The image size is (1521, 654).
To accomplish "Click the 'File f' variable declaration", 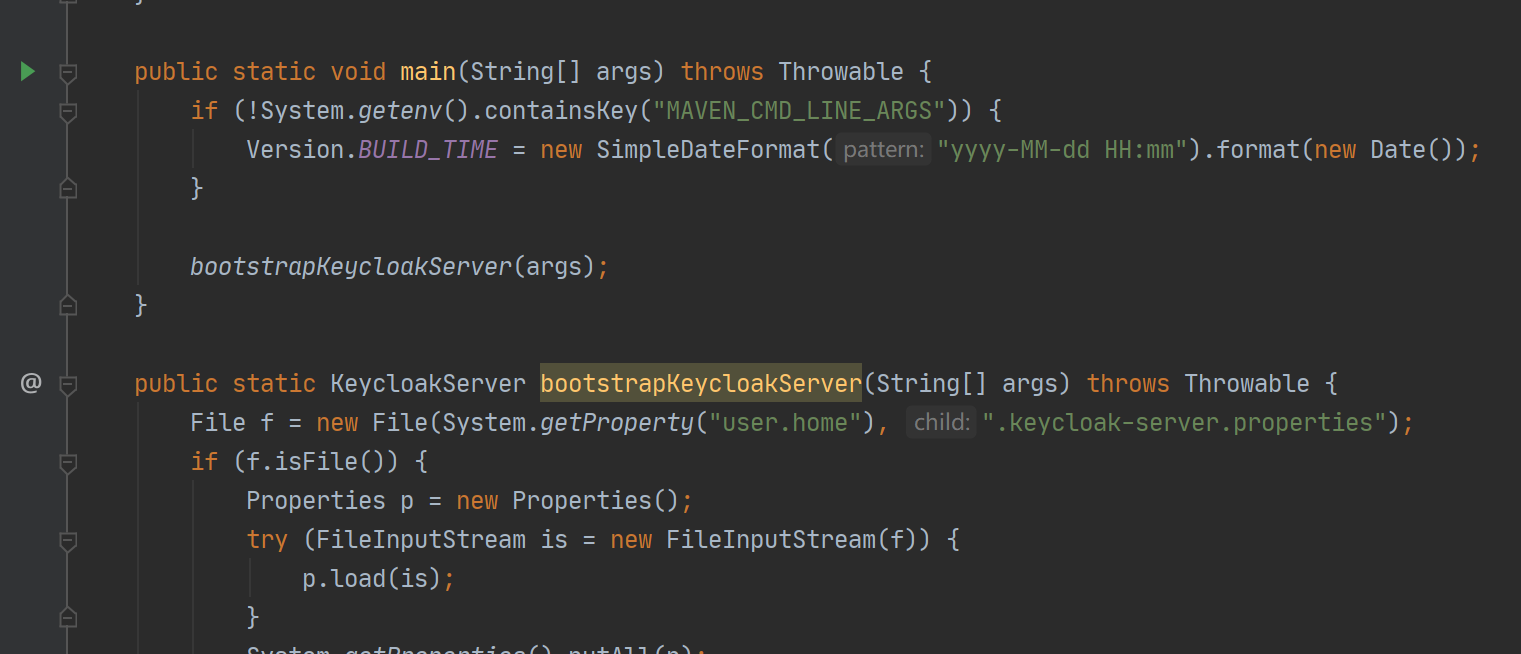I will click(232, 422).
